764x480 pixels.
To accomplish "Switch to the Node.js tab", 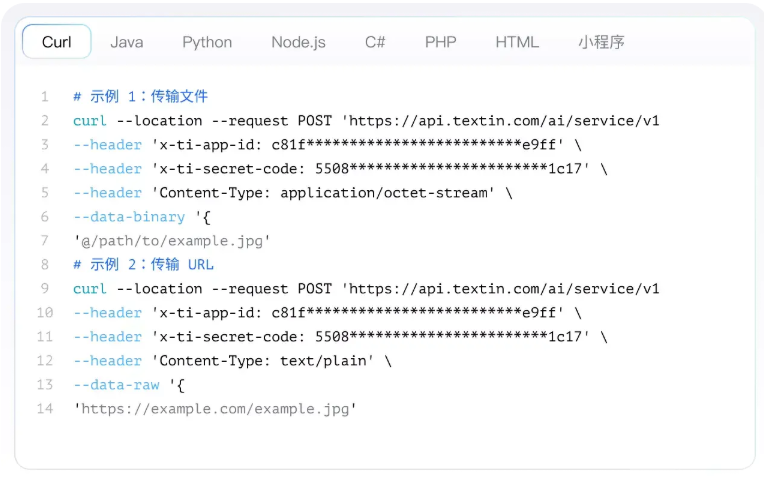I will point(297,42).
